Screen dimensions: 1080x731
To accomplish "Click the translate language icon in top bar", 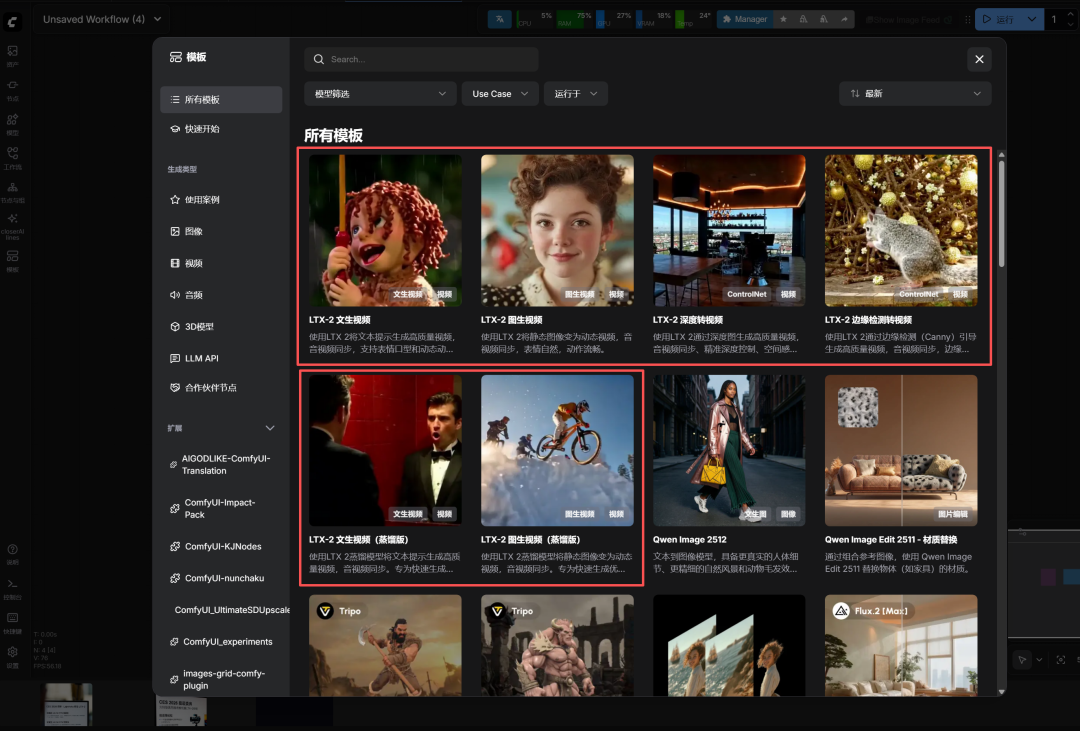I will (499, 19).
